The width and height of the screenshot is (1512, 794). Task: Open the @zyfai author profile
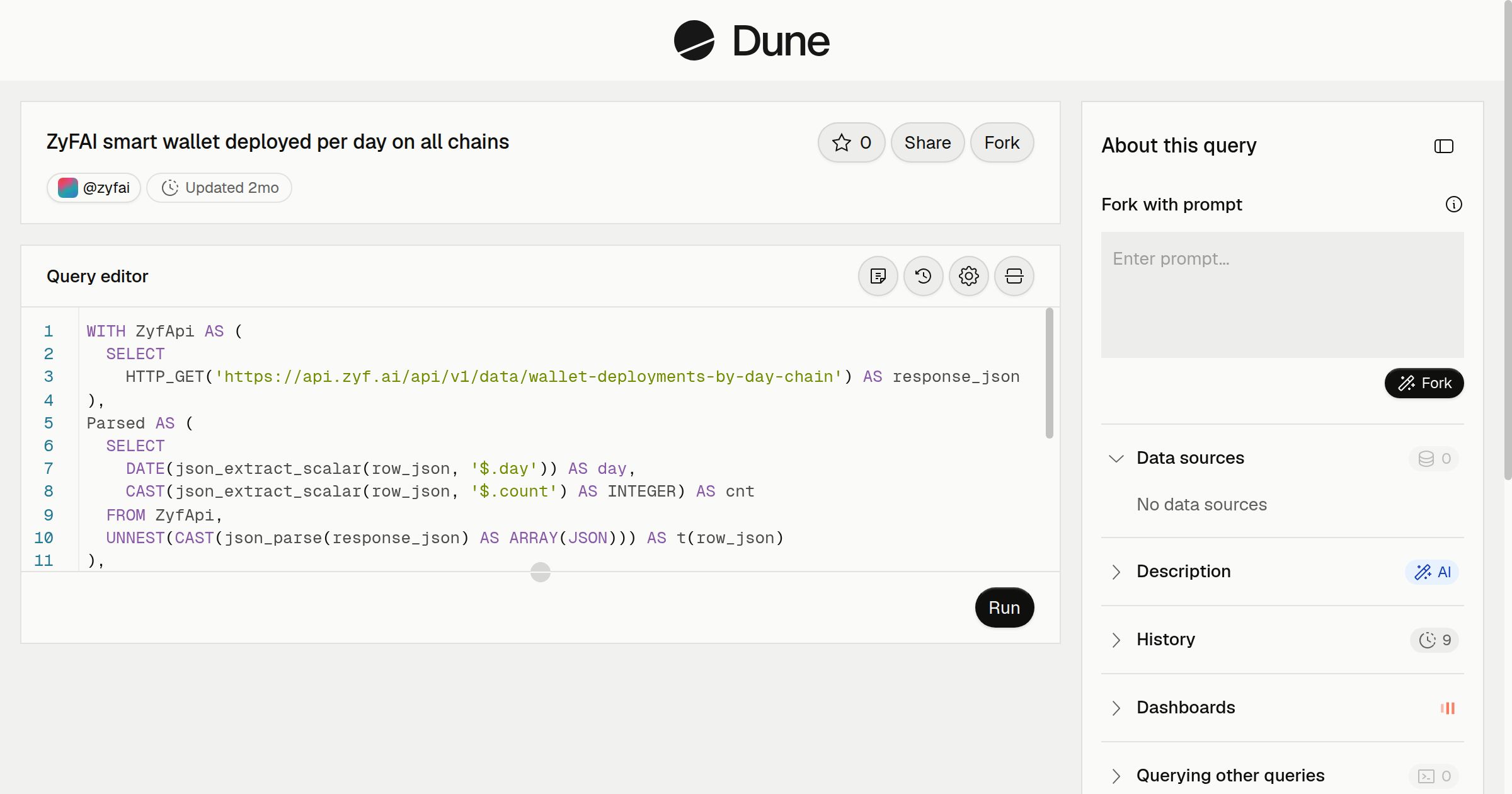[94, 188]
